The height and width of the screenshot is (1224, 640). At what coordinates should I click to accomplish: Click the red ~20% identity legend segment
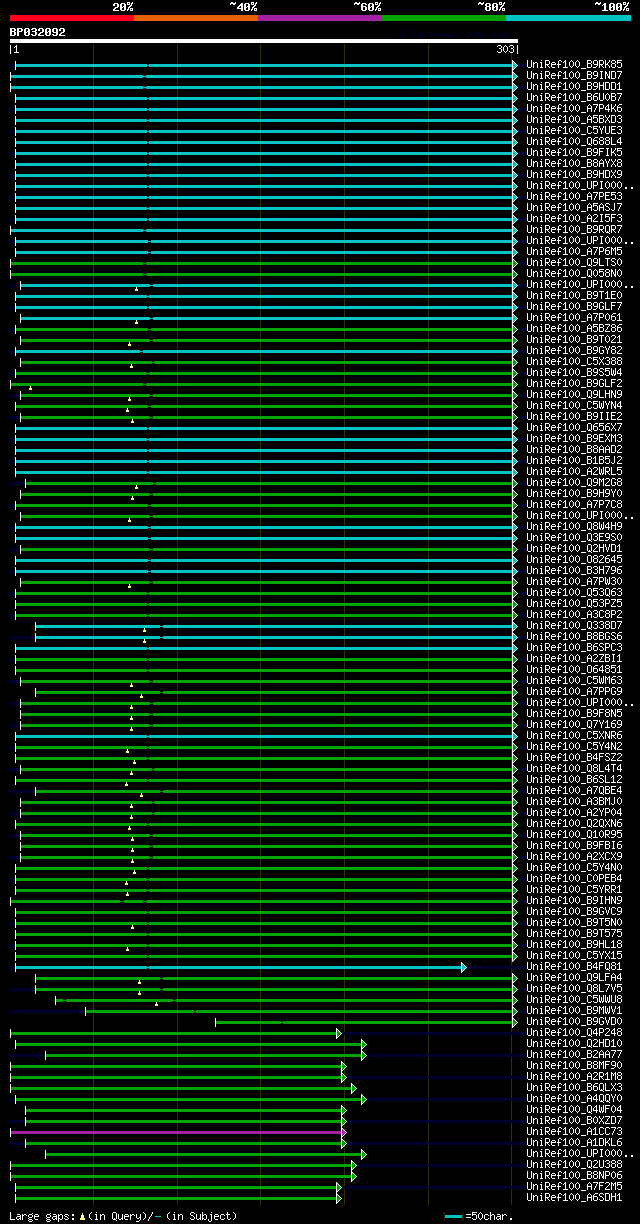tap(71, 18)
